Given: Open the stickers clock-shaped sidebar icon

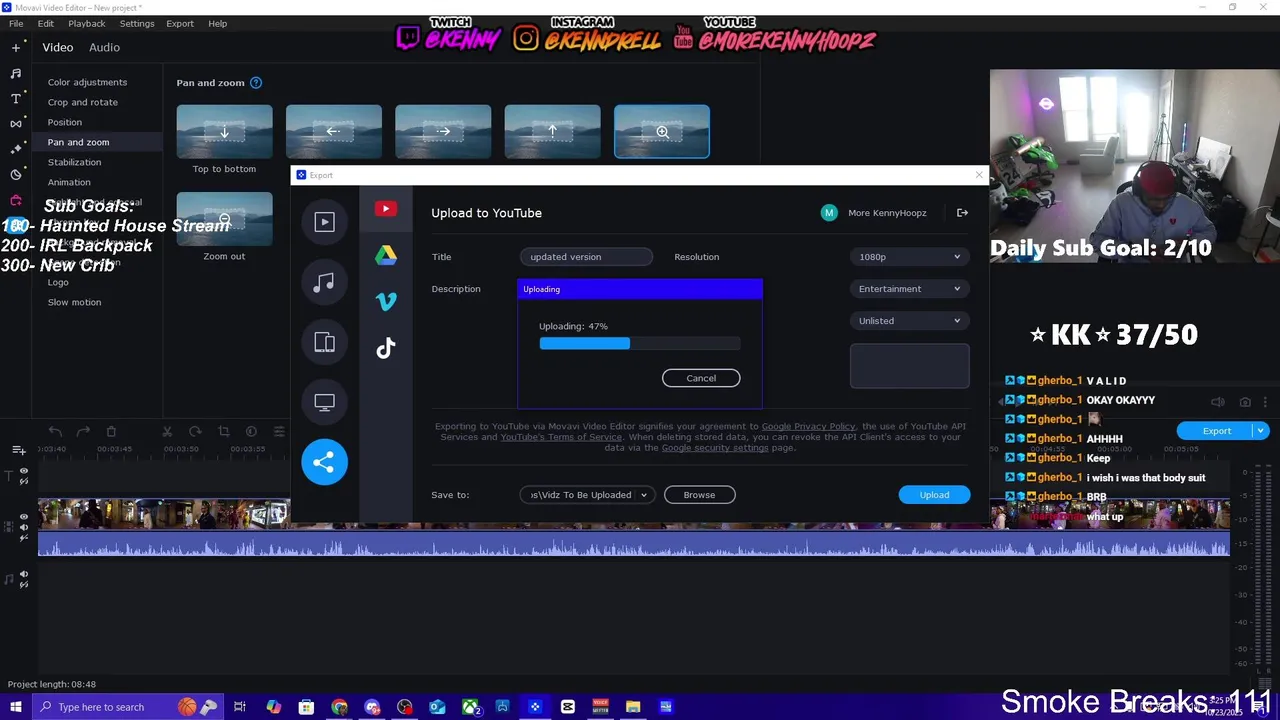Looking at the screenshot, I should pyautogui.click(x=16, y=174).
